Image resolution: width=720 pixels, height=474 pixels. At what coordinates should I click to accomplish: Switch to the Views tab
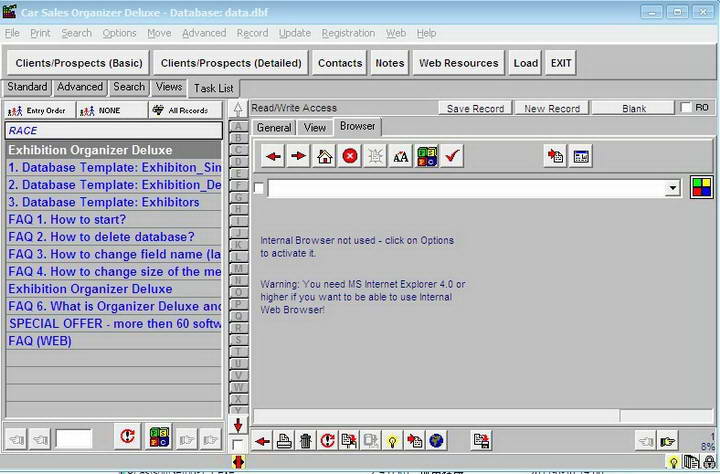(169, 87)
